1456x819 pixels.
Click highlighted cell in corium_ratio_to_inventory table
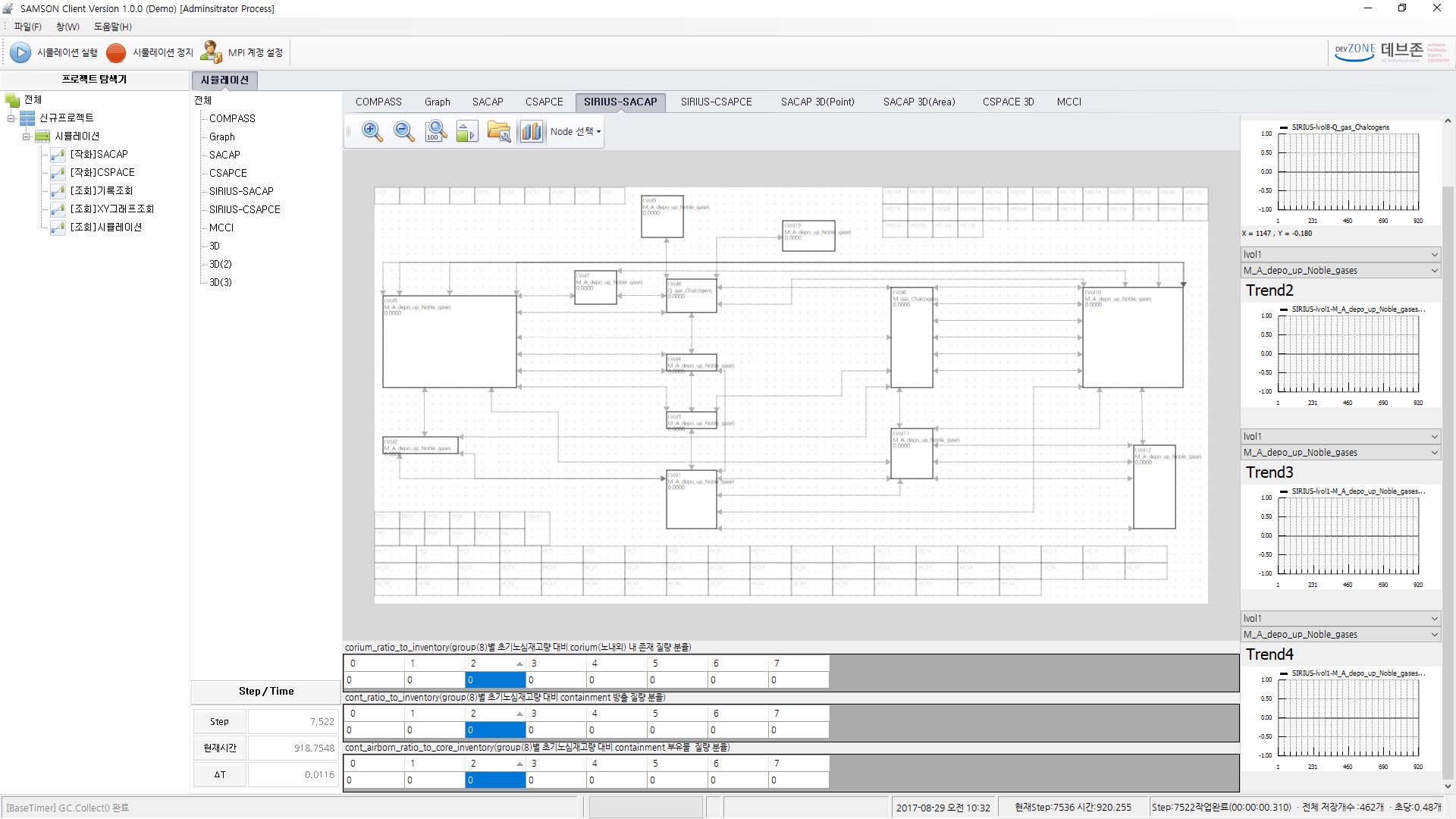pos(495,680)
